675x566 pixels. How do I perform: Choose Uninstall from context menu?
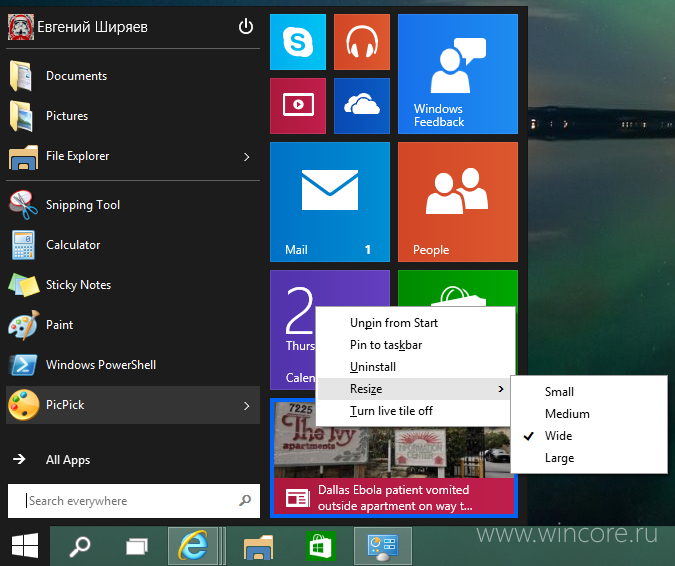(415, 367)
